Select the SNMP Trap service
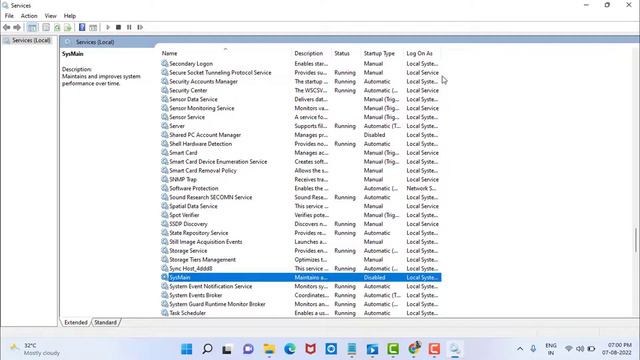640x360 pixels. [x=300, y=180]
